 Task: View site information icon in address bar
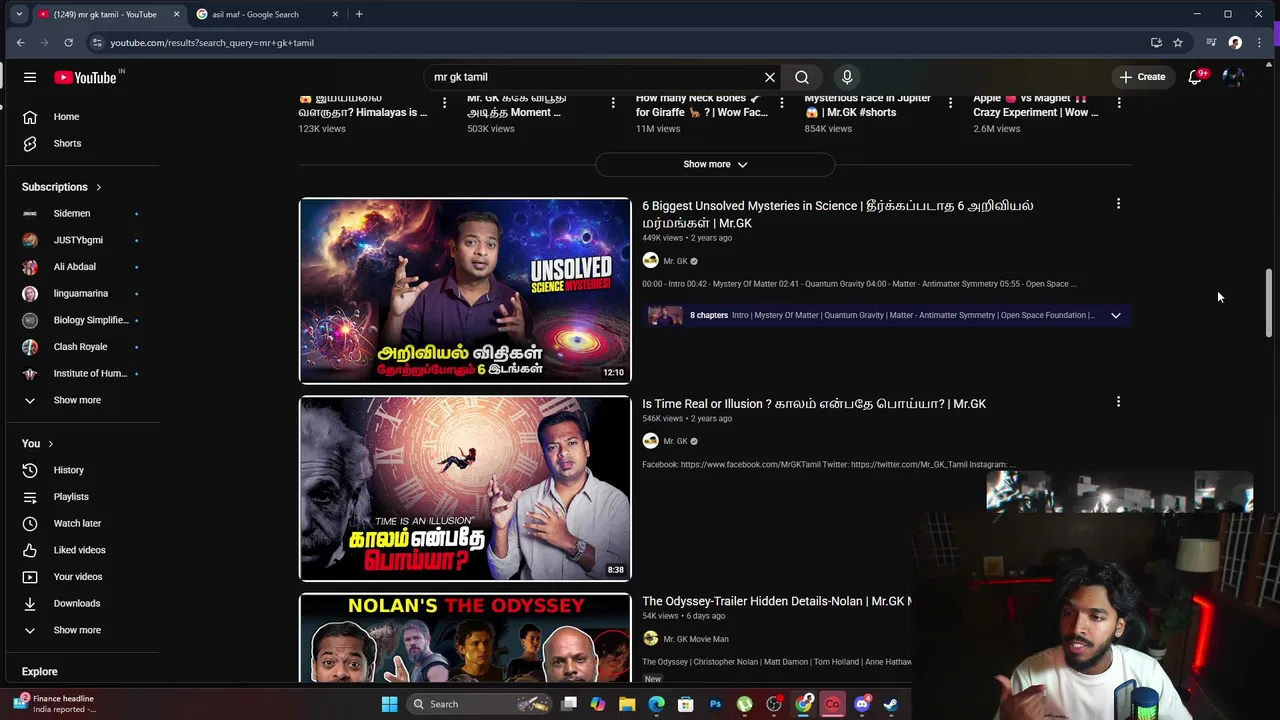pyautogui.click(x=96, y=43)
